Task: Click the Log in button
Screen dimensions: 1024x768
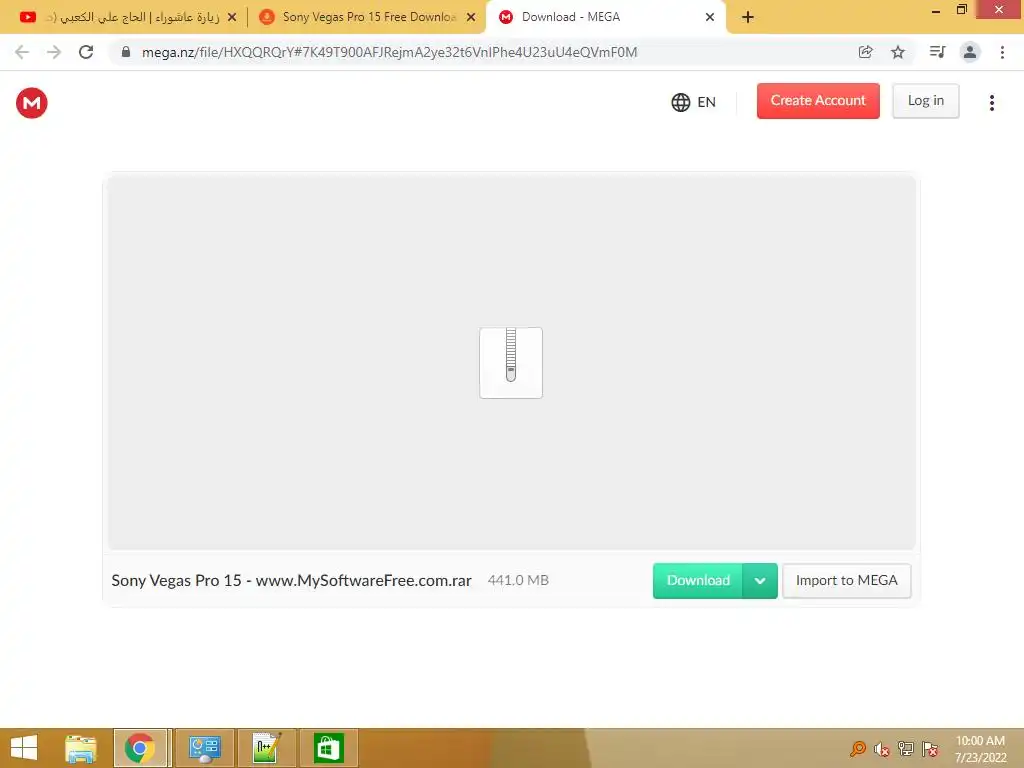Action: (925, 101)
